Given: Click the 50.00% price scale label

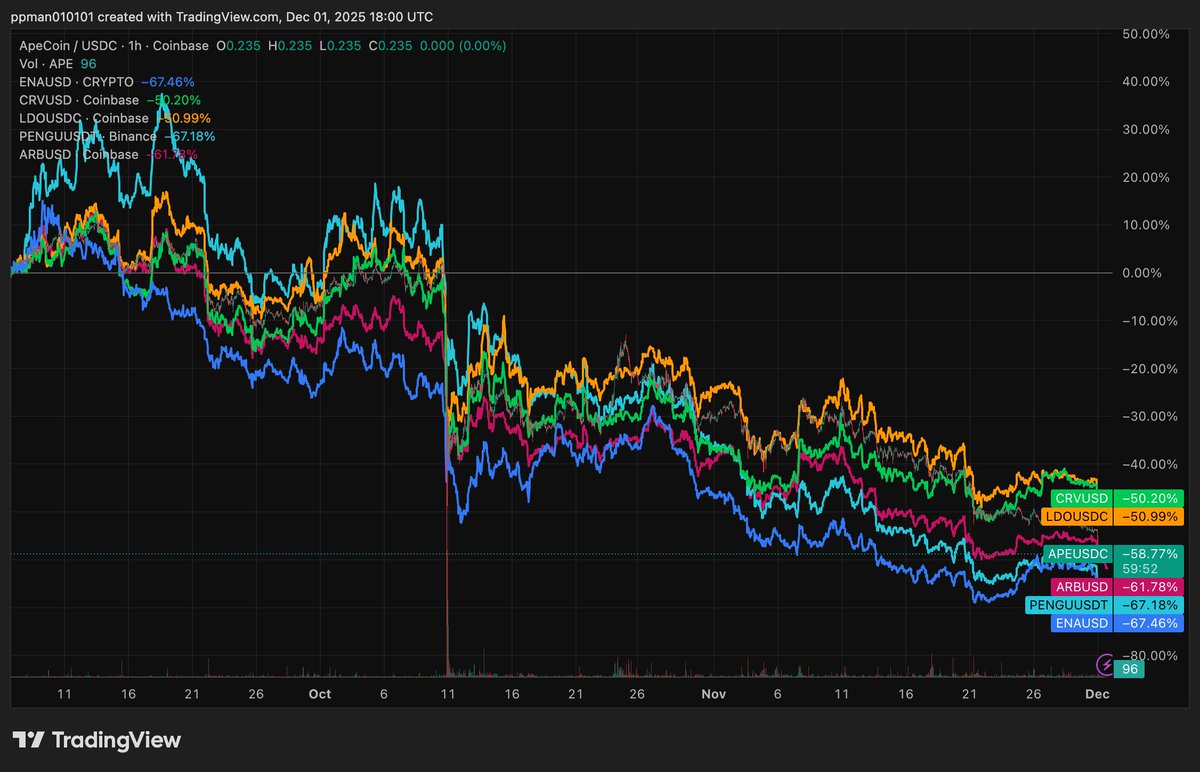Looking at the screenshot, I should (1148, 34).
